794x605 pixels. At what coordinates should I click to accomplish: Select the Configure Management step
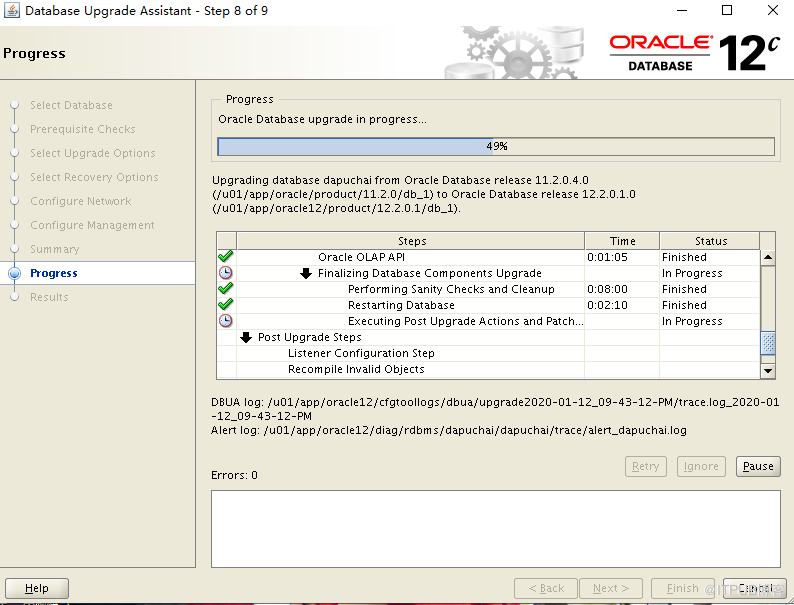click(92, 225)
